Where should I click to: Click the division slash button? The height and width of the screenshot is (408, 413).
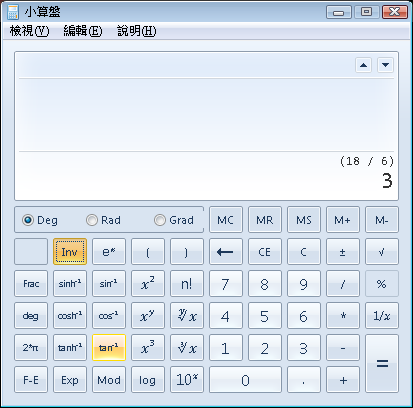coord(343,284)
